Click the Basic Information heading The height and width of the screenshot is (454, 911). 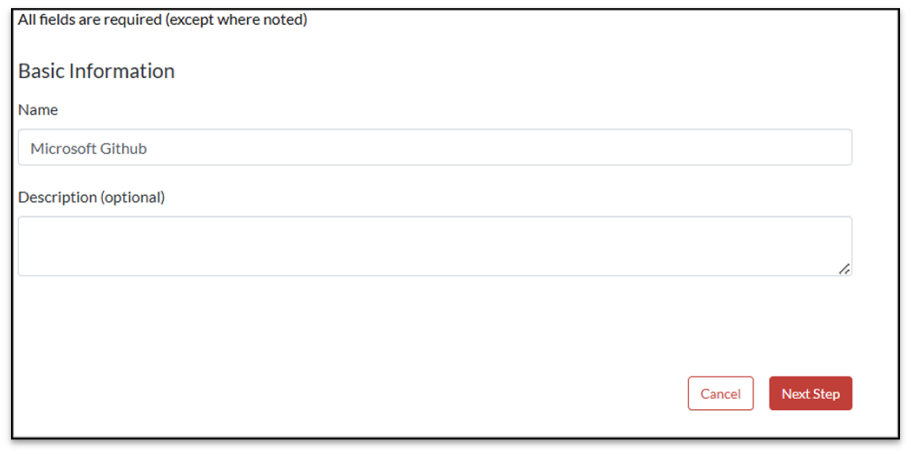(x=96, y=71)
